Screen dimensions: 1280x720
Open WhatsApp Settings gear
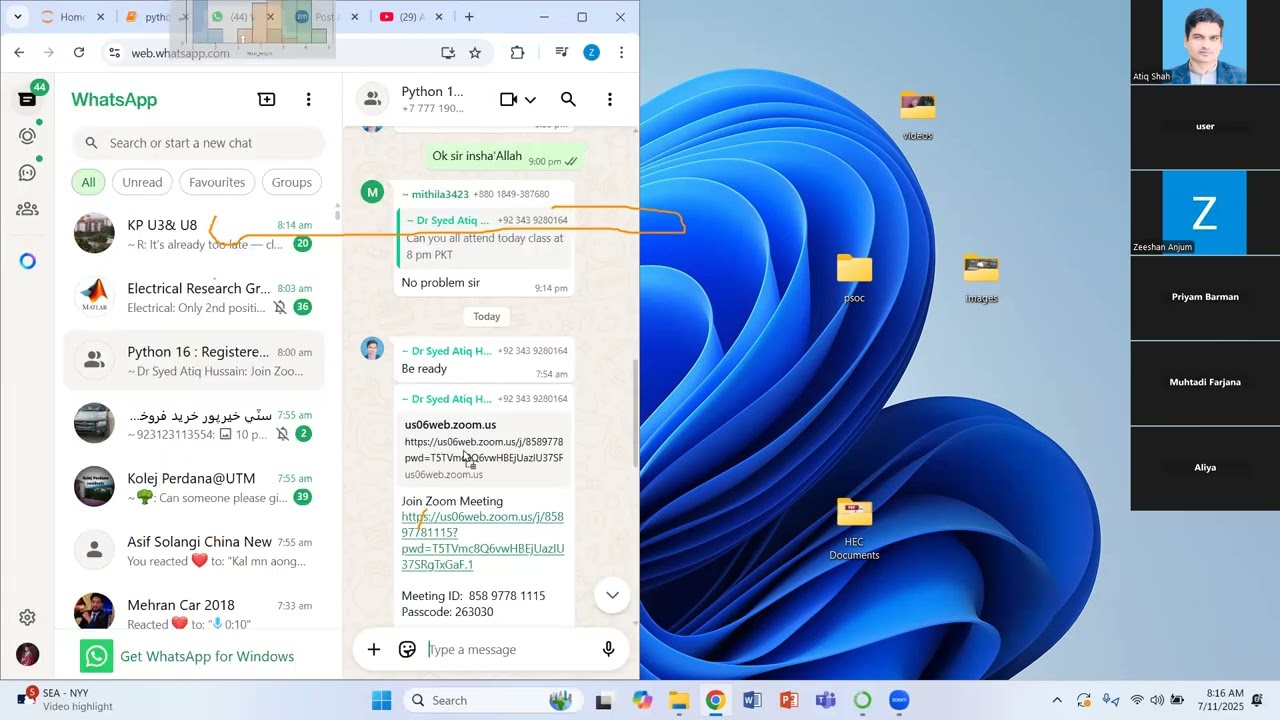tap(28, 618)
